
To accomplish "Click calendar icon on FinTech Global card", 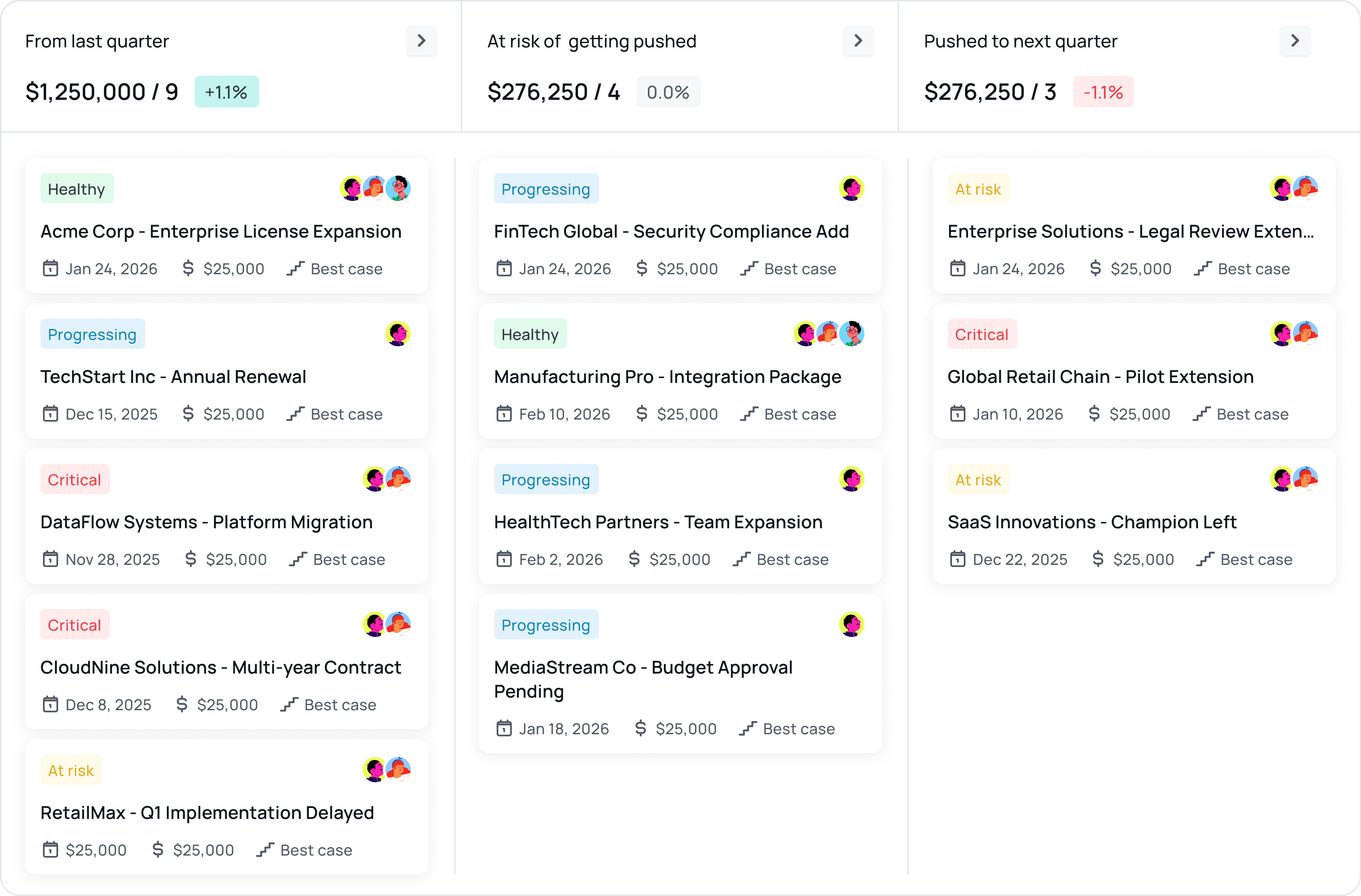I will [x=504, y=268].
